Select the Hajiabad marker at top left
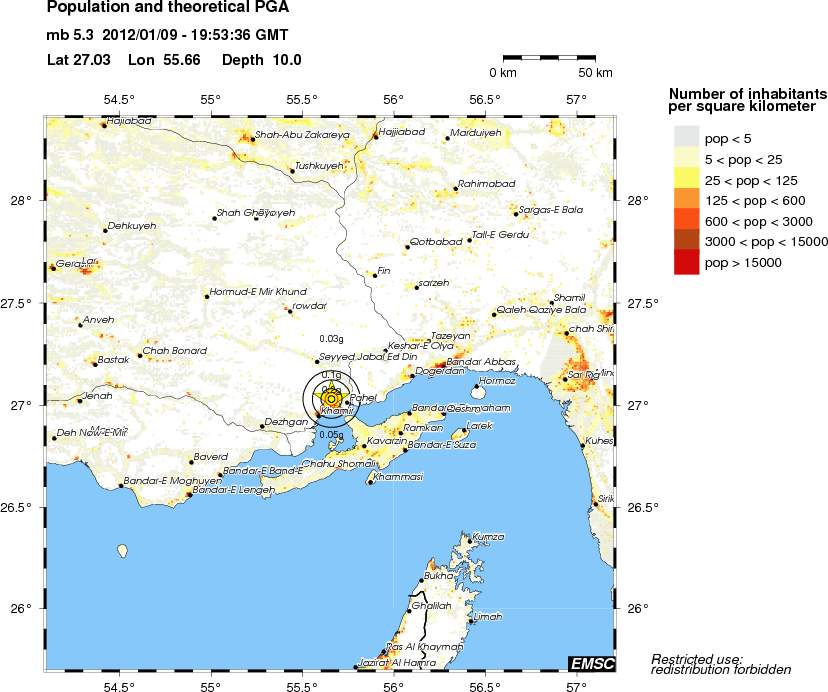Screen dimensions: 828x692 tap(103, 125)
